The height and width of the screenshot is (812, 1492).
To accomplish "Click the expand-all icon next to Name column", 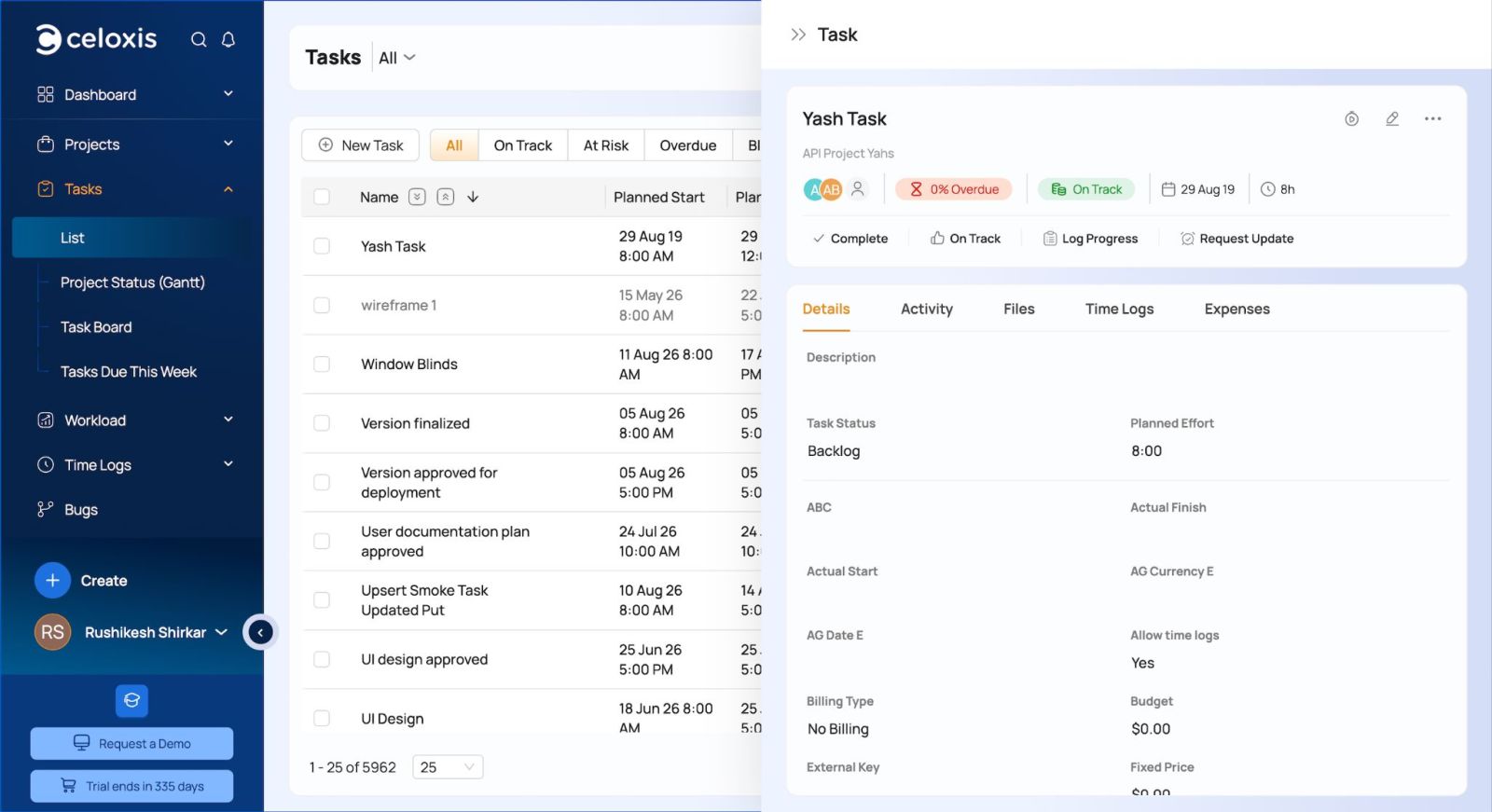I will (x=417, y=197).
